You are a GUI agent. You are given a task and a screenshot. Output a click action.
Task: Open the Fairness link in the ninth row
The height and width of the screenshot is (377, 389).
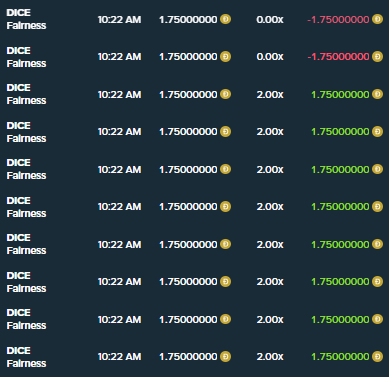pos(26,325)
